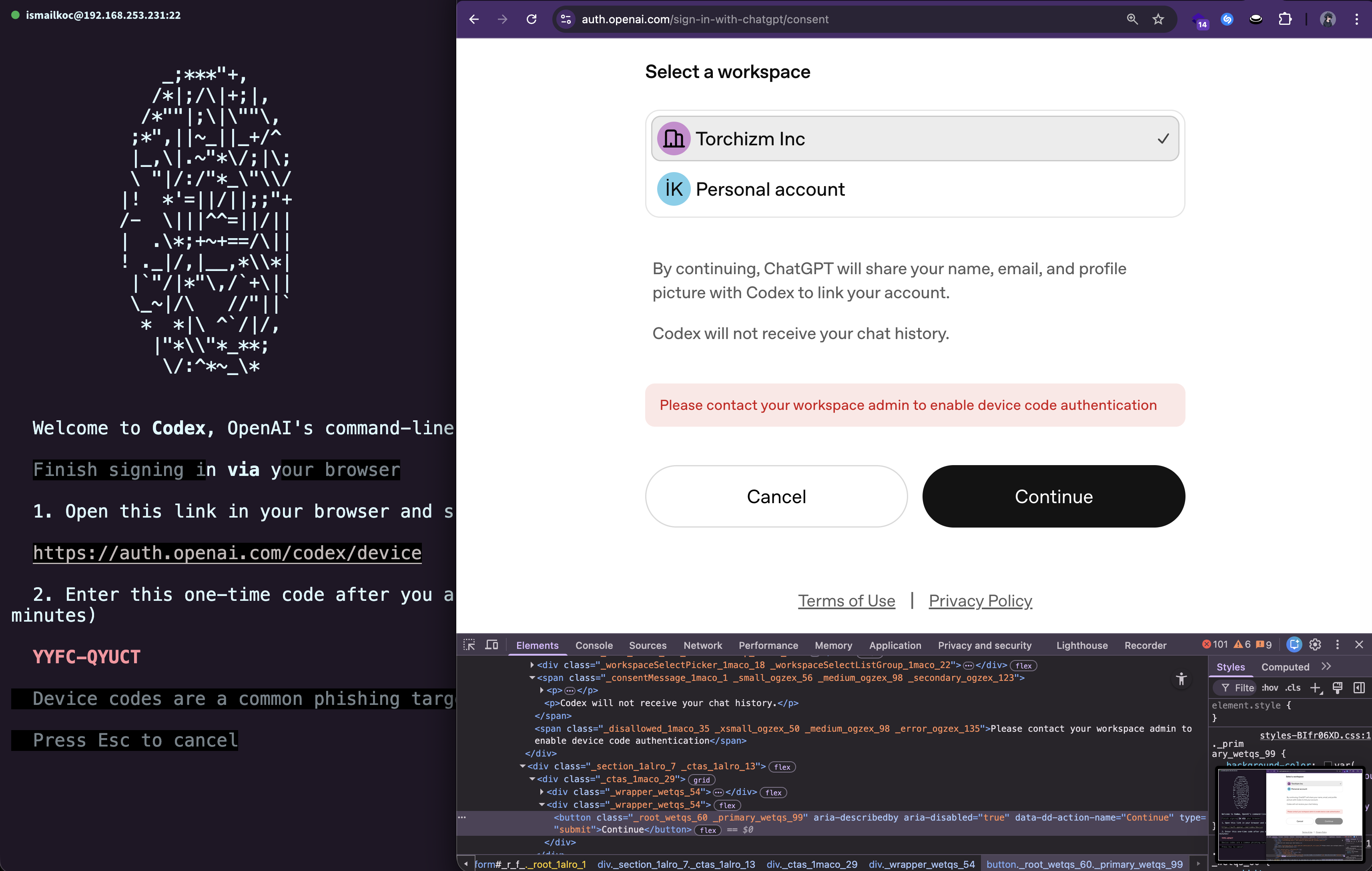Open the Lighthouse tab

(x=1081, y=645)
